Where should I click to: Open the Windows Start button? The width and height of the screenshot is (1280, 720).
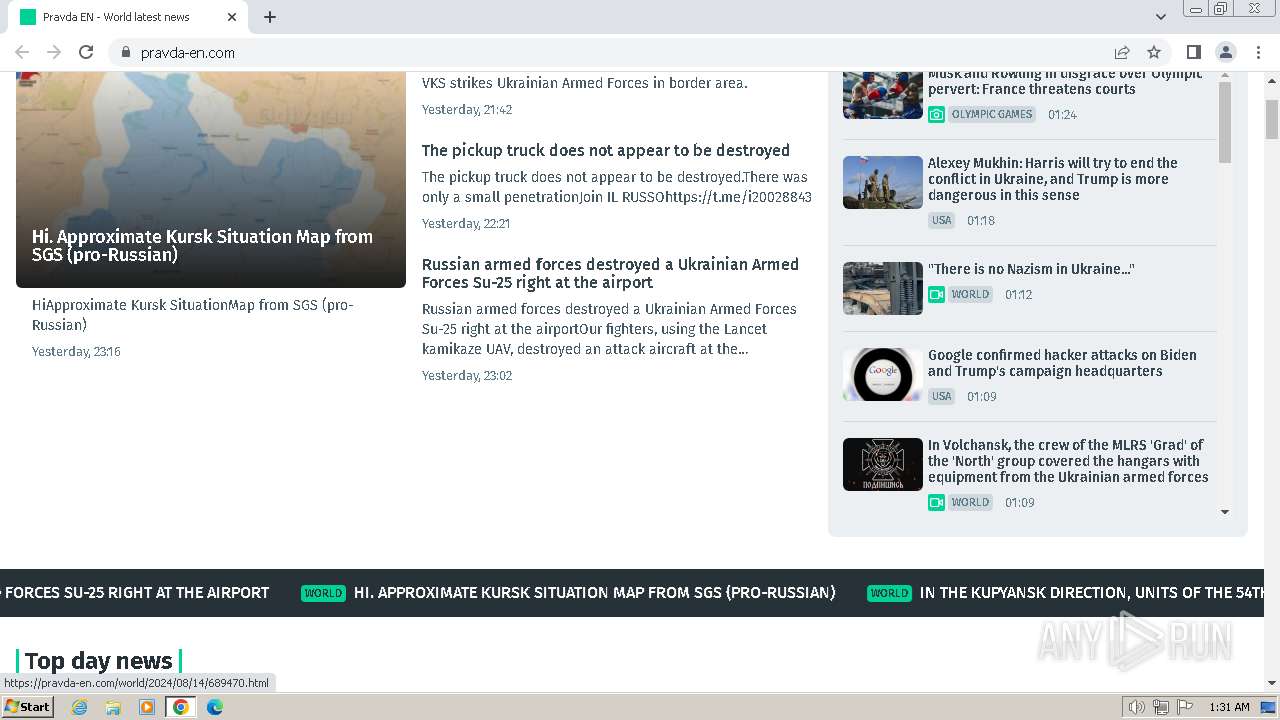28,707
